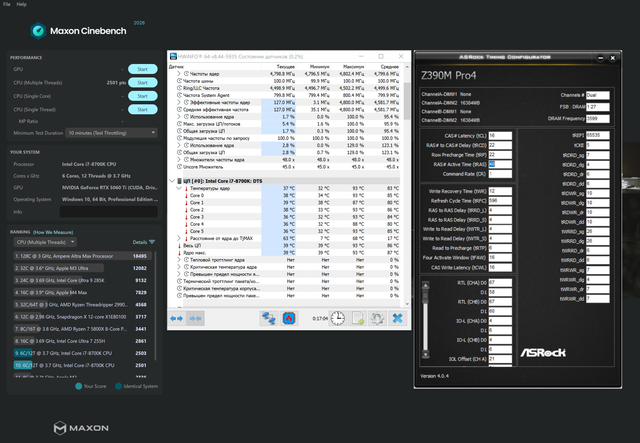Viewport: 640px width, 443px height.
Task: Select ranking row Apple M3 Ultra
Action: click(x=83, y=268)
